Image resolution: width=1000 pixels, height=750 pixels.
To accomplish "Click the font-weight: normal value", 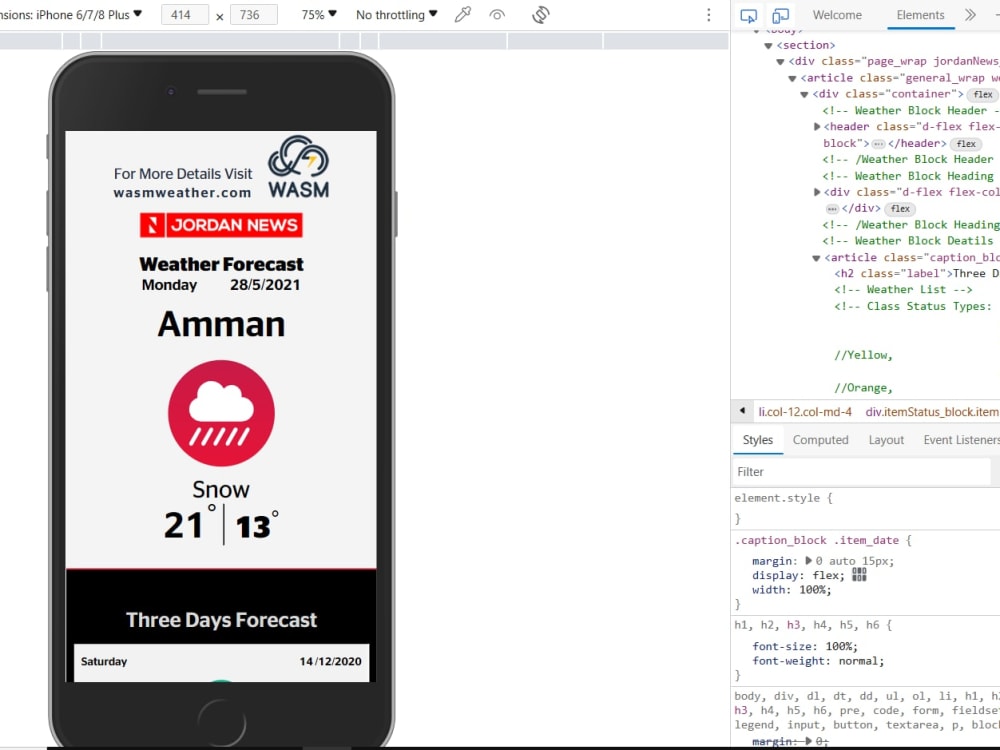I will point(859,661).
